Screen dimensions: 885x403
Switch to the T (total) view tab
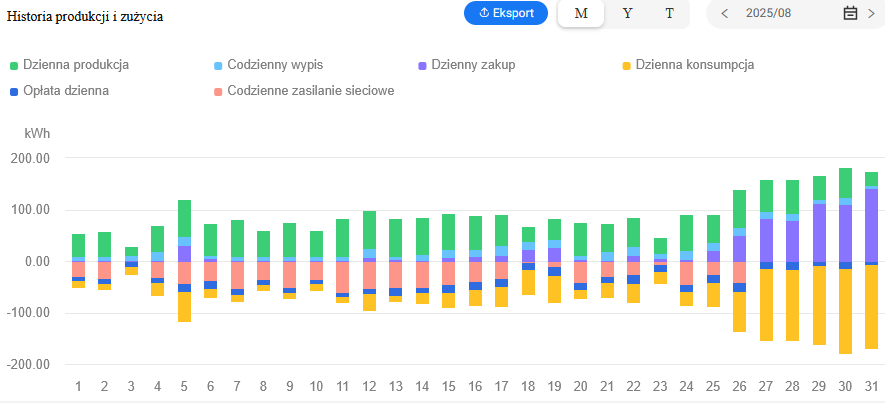pos(669,14)
